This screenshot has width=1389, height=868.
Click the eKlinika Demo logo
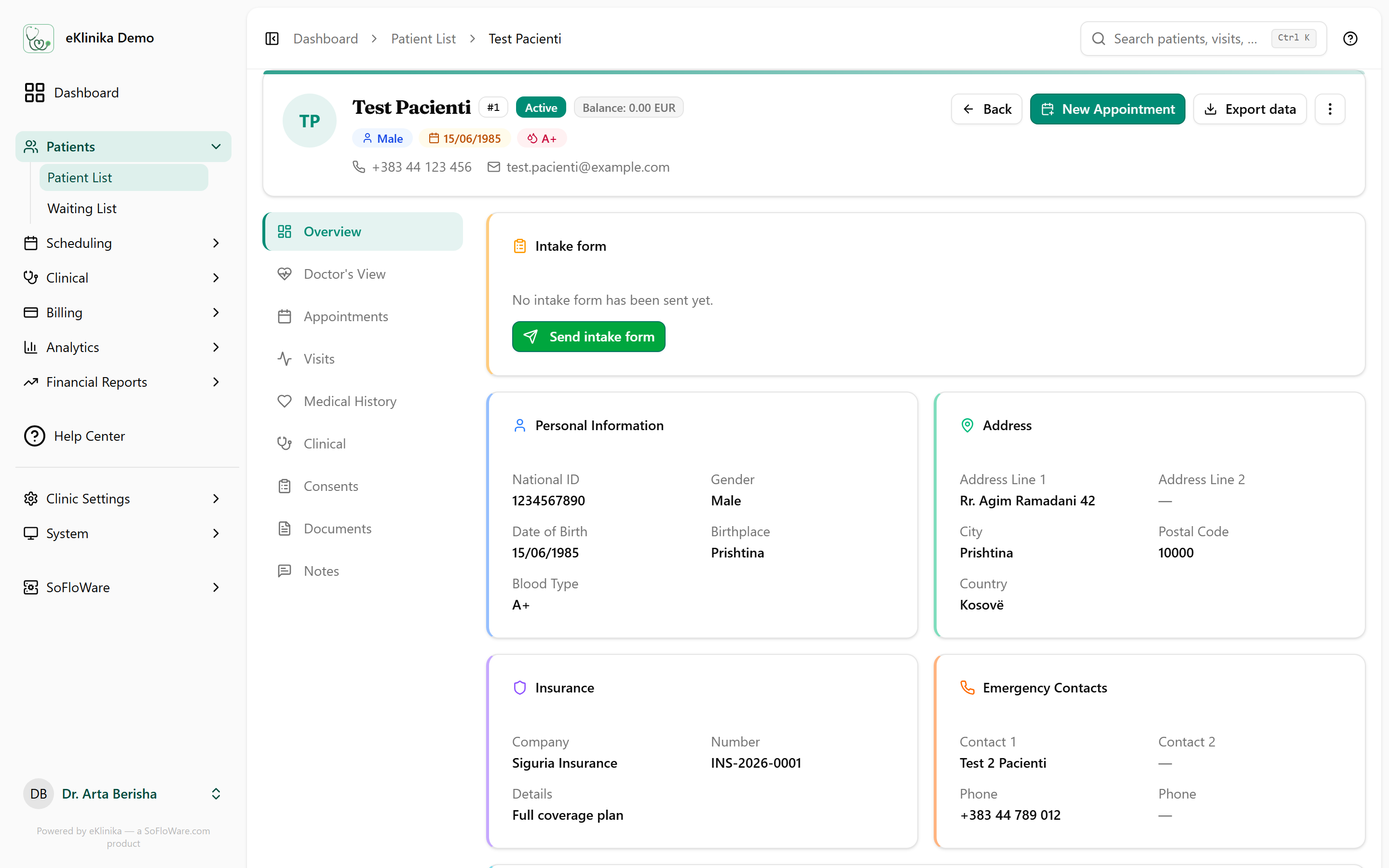click(39, 39)
